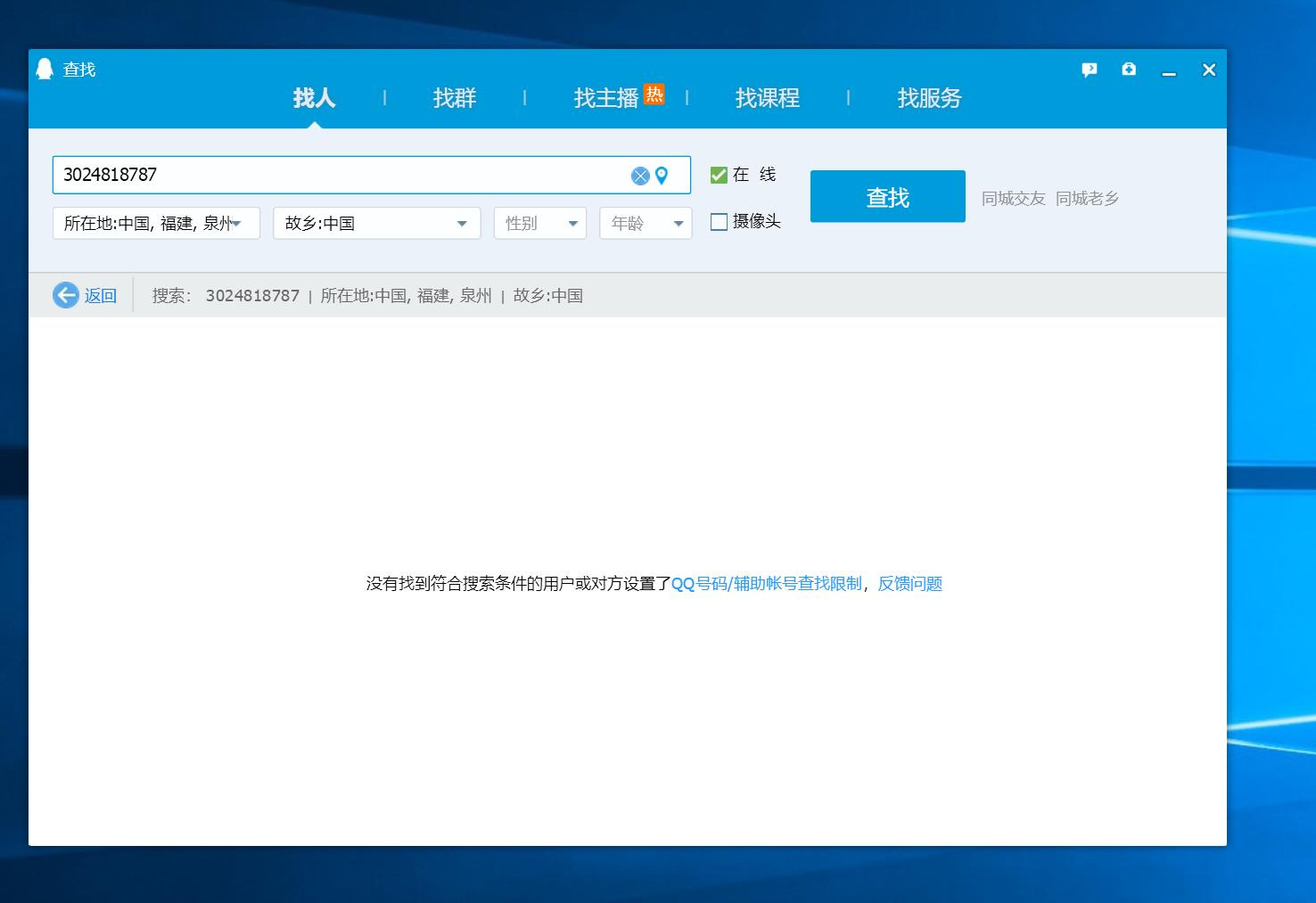Click the feedback speech bubble icon
This screenshot has height=903, width=1316.
pos(1089,70)
